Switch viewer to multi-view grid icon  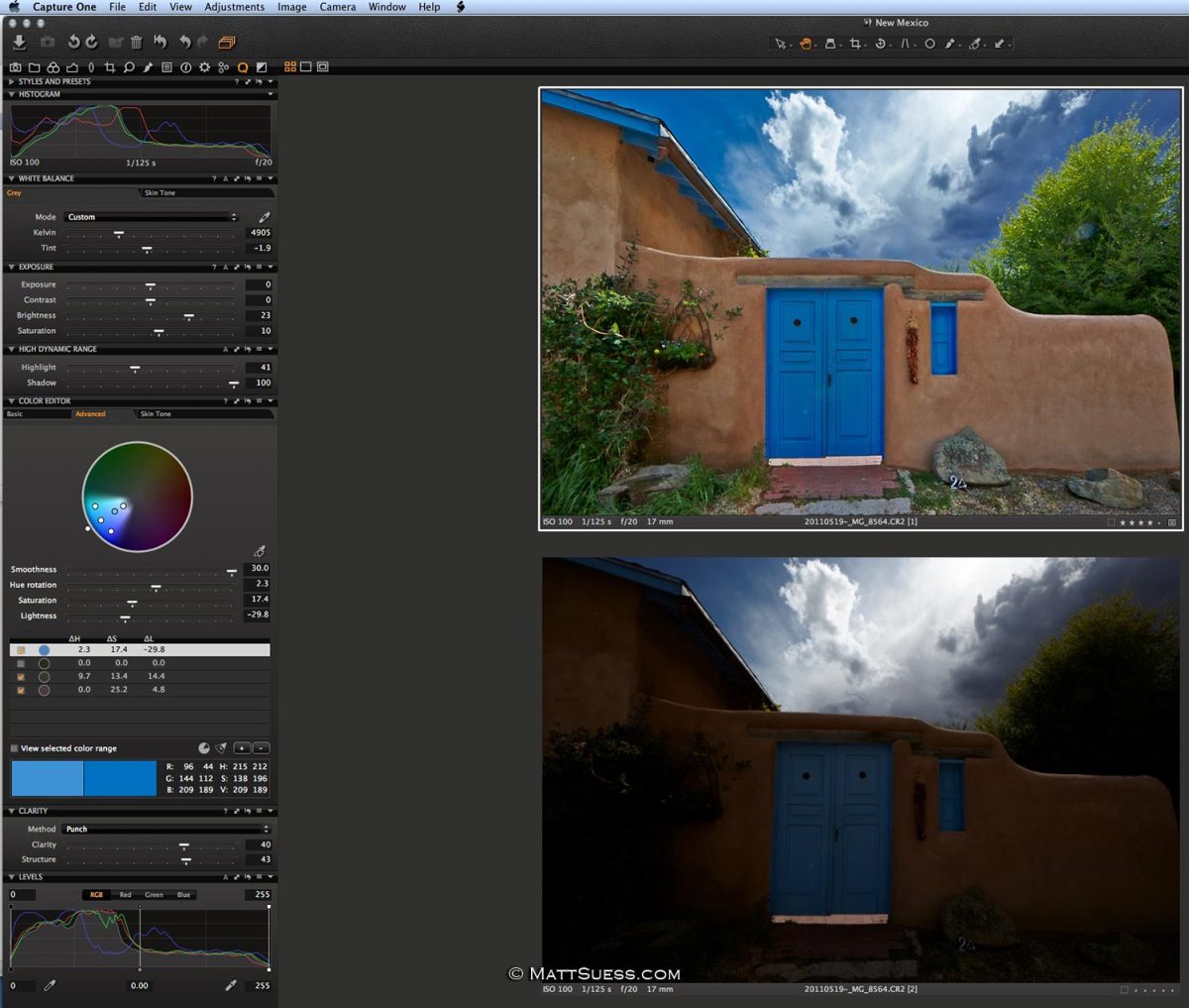(290, 67)
